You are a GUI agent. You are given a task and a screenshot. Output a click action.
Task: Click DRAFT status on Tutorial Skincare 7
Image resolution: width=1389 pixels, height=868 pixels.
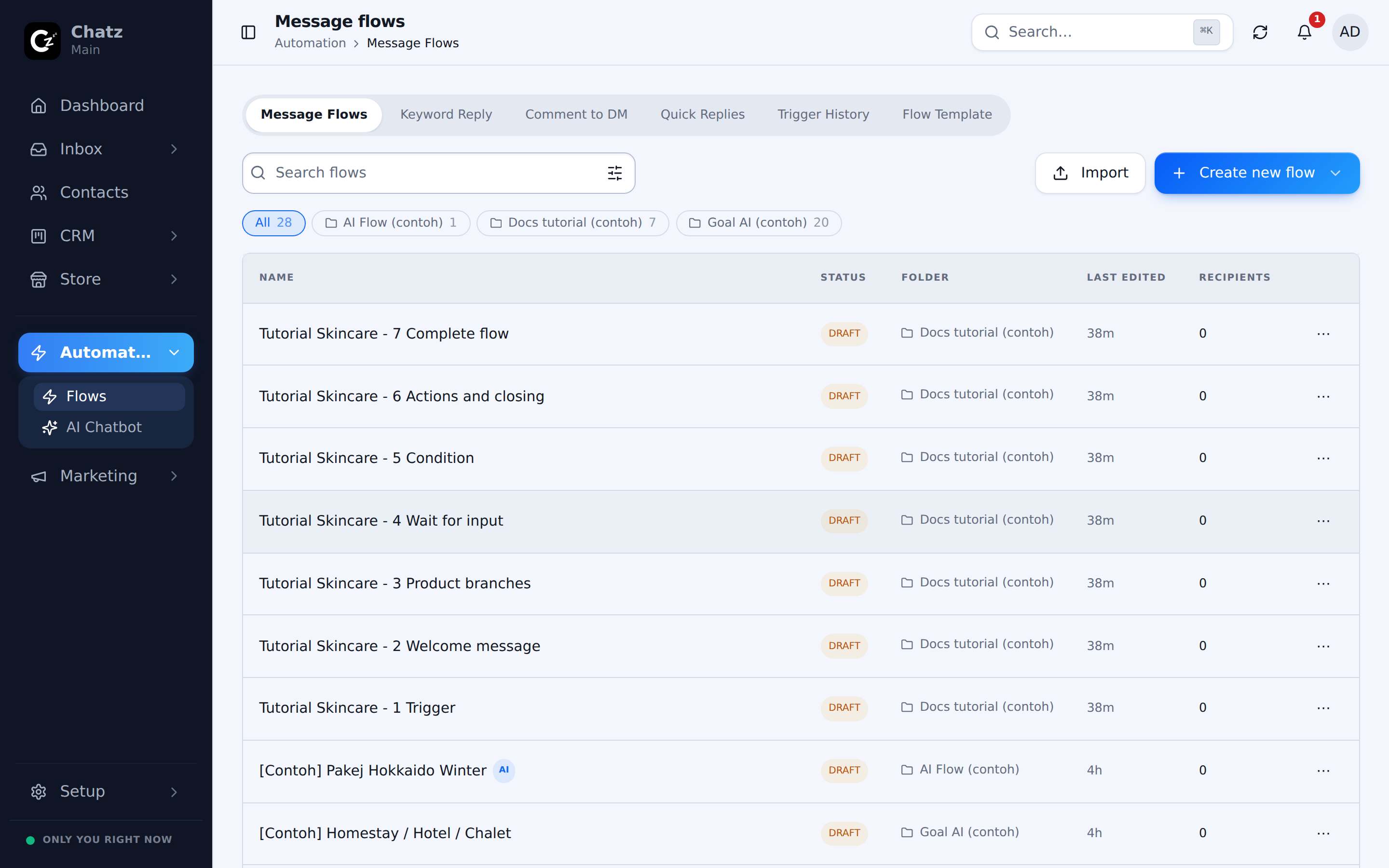coord(844,334)
